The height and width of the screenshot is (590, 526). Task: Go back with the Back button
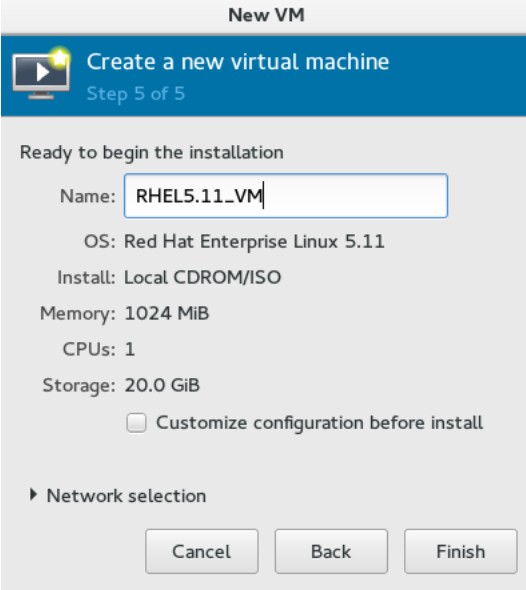pos(331,552)
